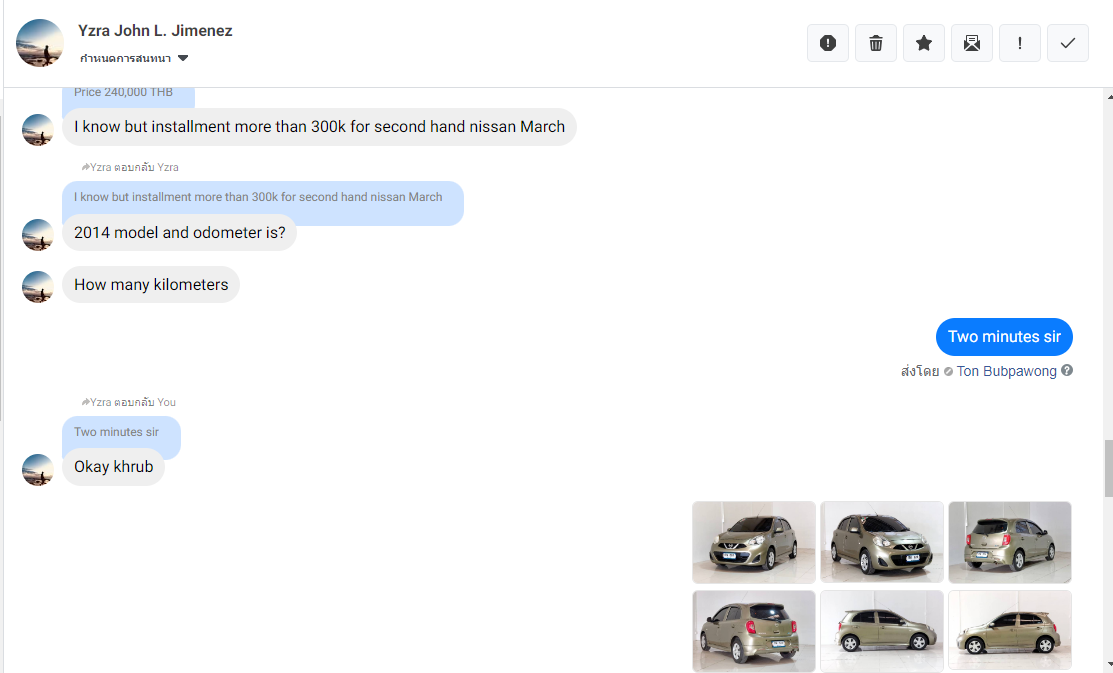Expand the conversation assignment dropdown arrow
This screenshot has height=673, width=1113.
(183, 58)
